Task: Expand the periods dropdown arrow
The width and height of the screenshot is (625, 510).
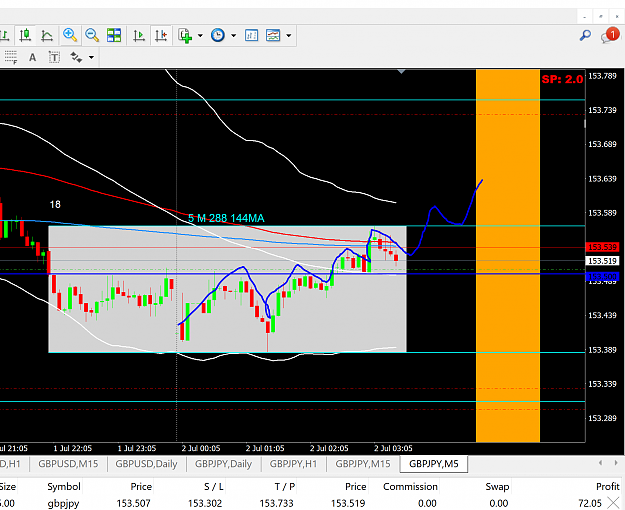Action: [x=234, y=35]
